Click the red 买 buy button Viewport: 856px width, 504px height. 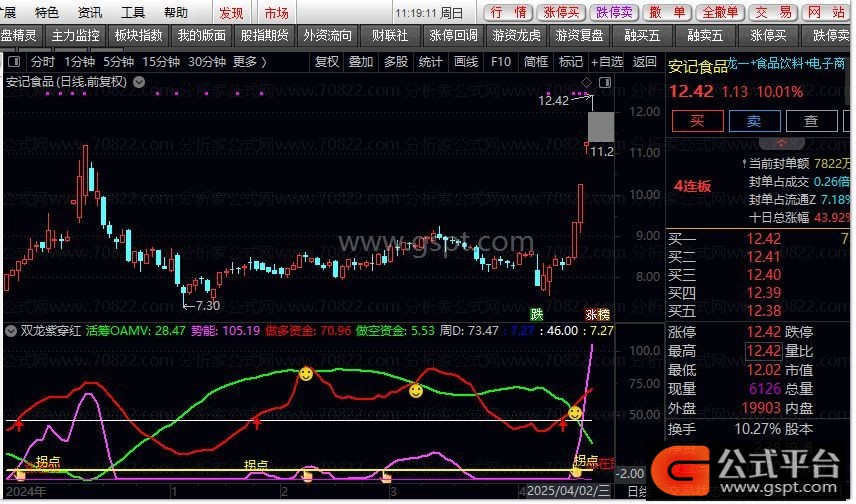coord(698,121)
